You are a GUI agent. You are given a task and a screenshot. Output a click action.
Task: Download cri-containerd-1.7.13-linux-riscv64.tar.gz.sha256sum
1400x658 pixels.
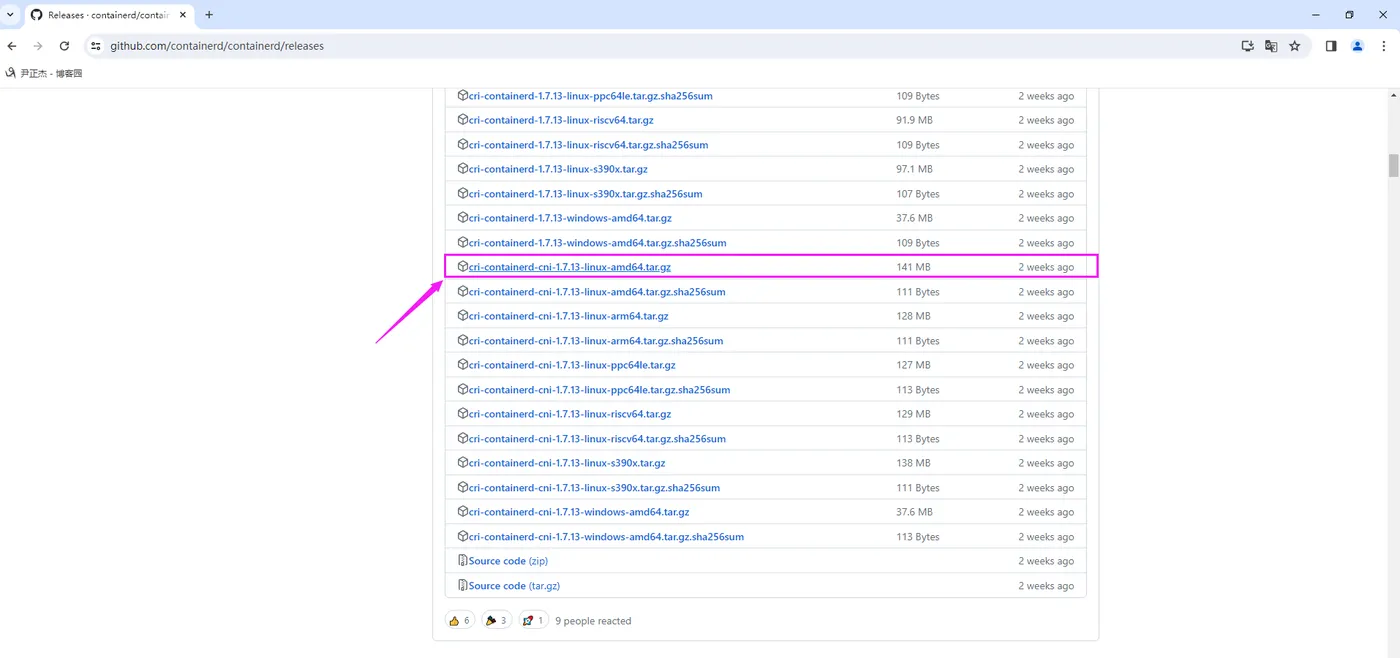588,145
